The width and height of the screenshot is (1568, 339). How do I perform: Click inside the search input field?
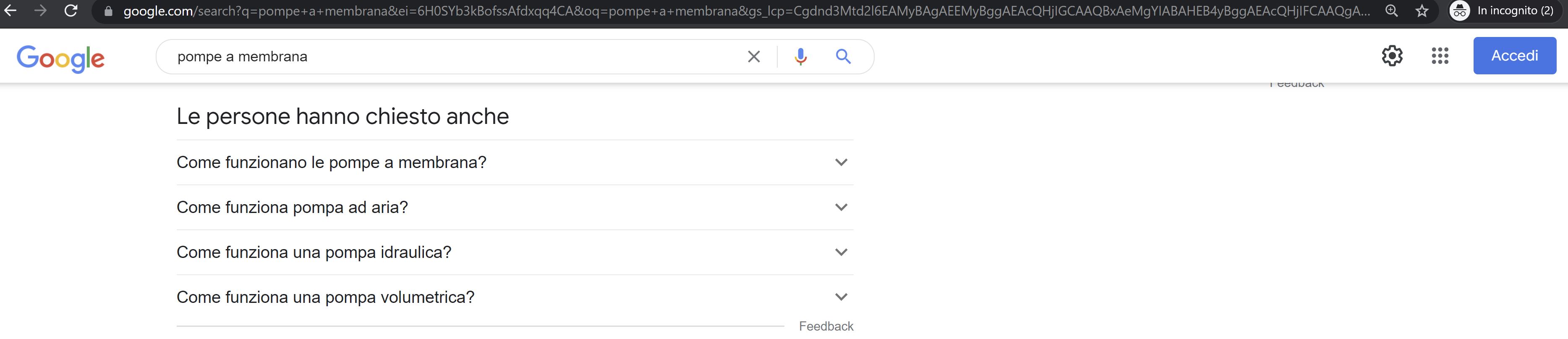pyautogui.click(x=426, y=56)
